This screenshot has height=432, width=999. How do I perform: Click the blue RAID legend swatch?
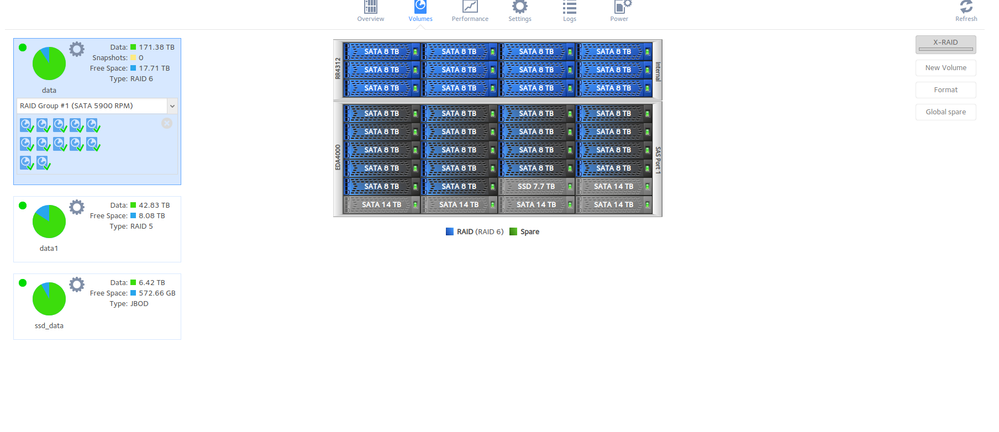click(x=450, y=232)
